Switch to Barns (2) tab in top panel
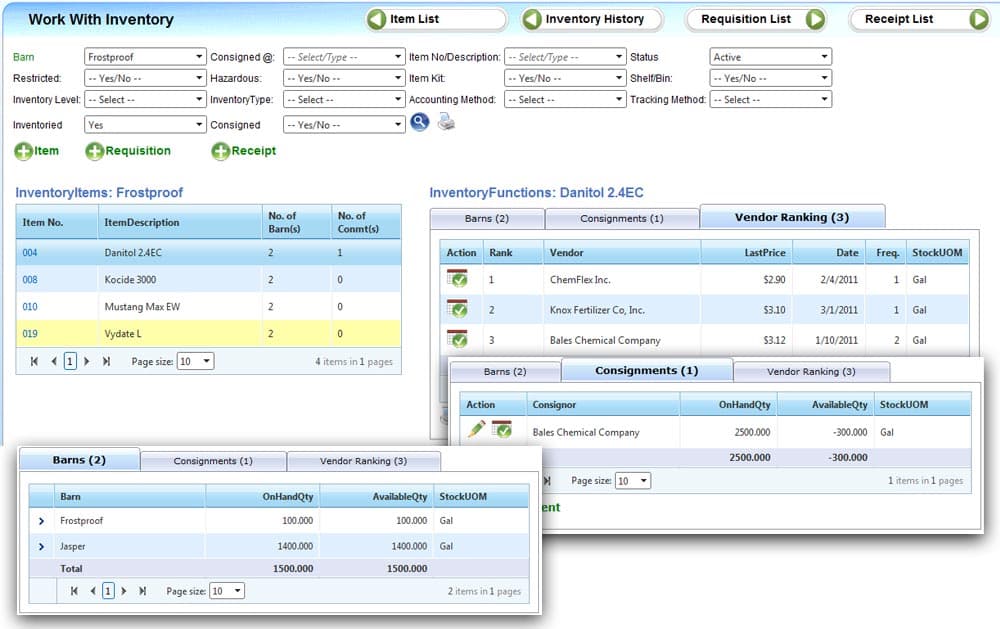1000x629 pixels. (487, 219)
